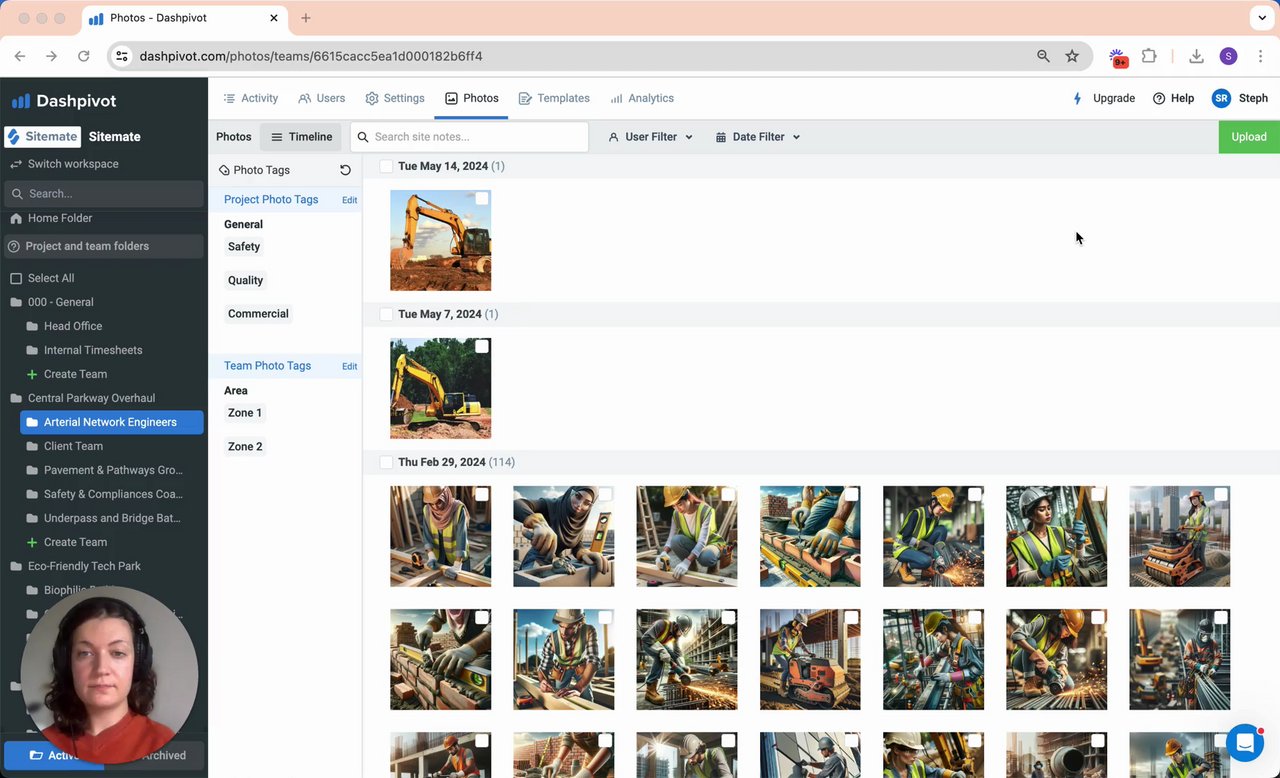
Task: Select the Underpass and Bridge team
Action: click(112, 518)
